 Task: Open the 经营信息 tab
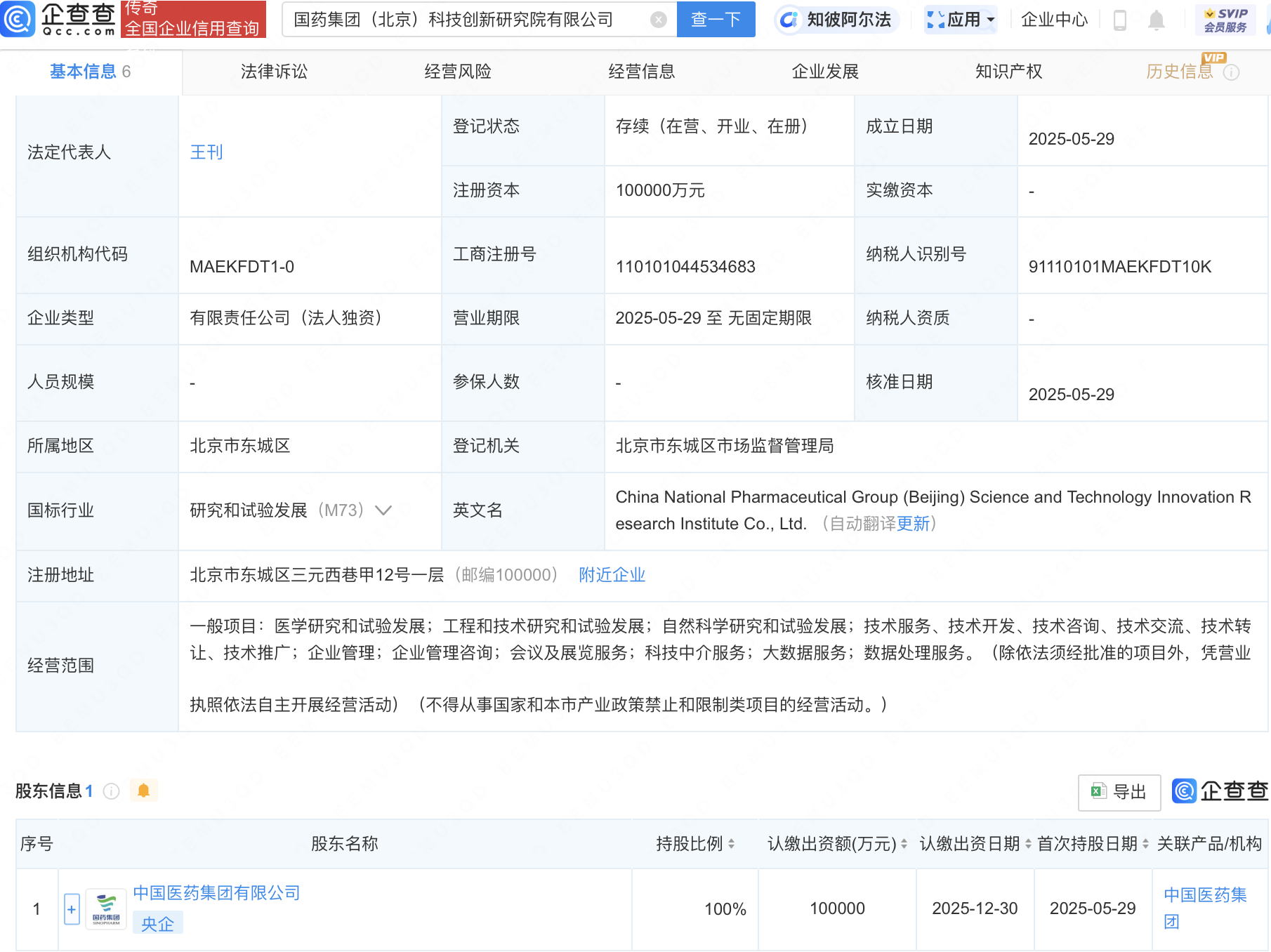point(641,72)
